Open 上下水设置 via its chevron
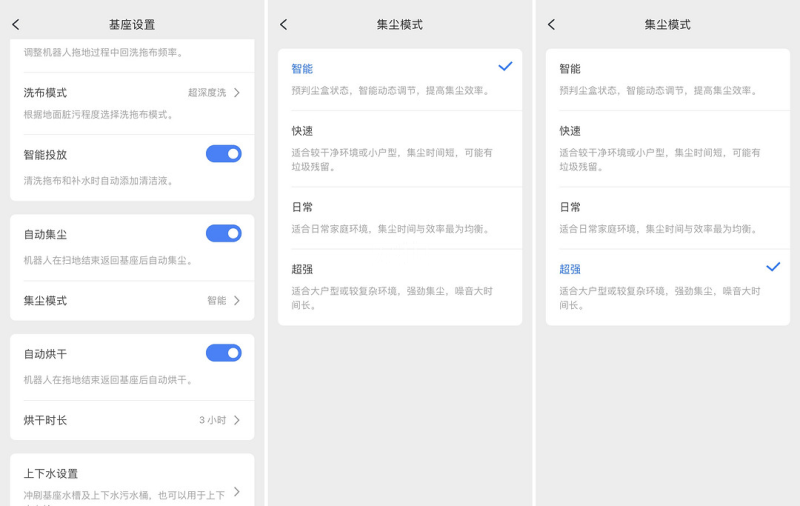The height and width of the screenshot is (506, 800). point(237,491)
